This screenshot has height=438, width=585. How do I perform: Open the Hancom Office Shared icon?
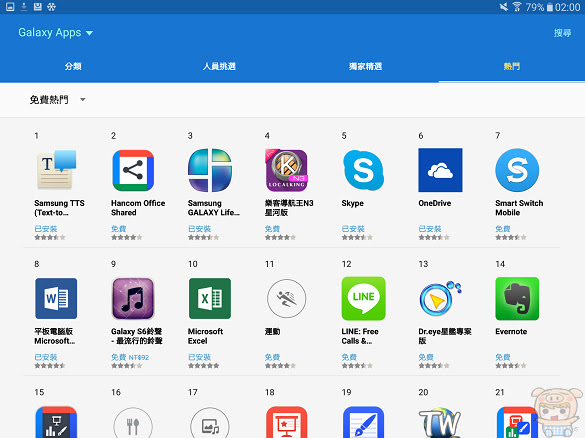(x=133, y=170)
